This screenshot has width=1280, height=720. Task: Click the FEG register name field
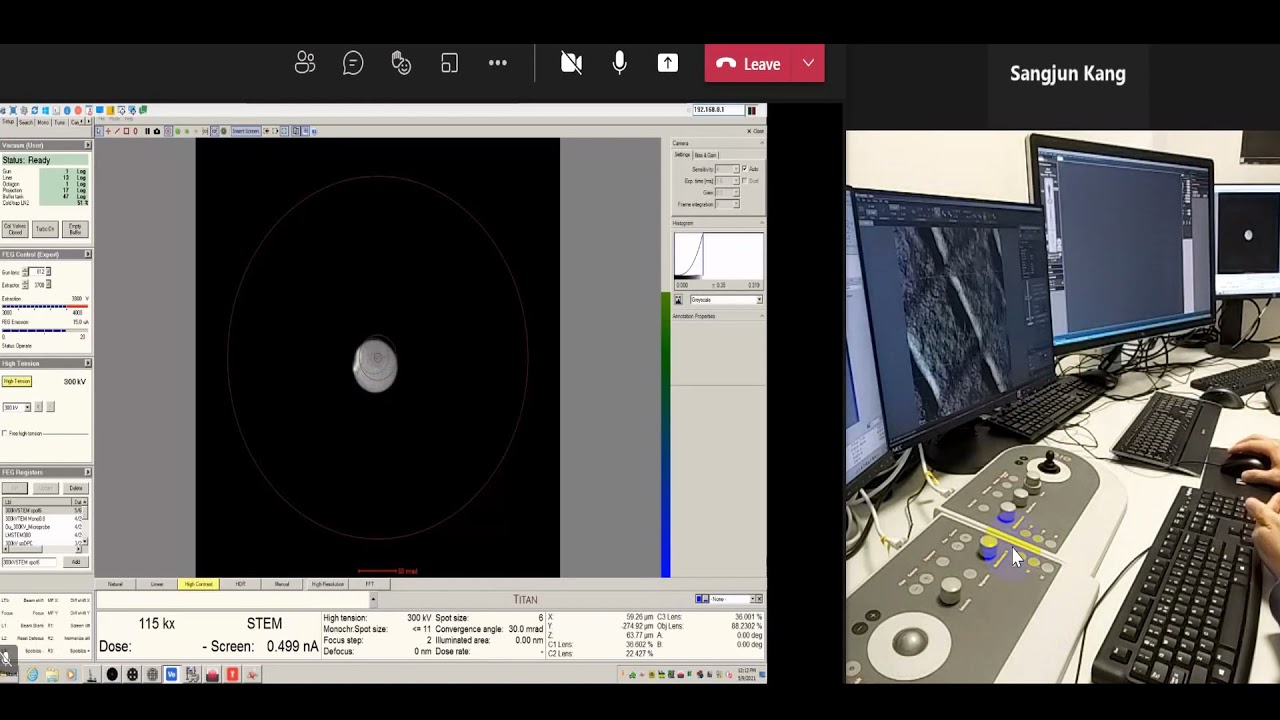(29, 562)
